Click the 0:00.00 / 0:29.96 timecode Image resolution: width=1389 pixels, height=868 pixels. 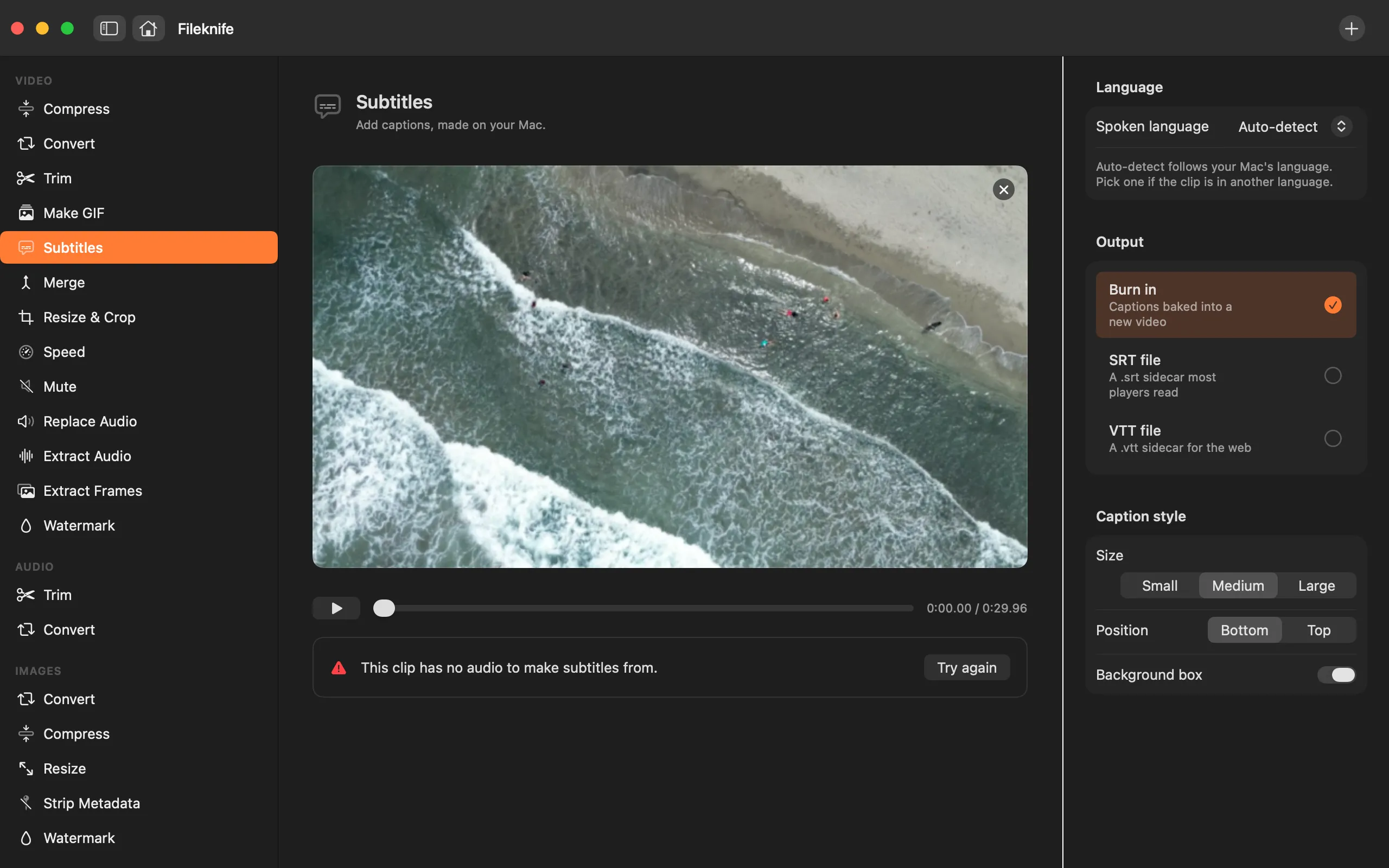coord(976,608)
